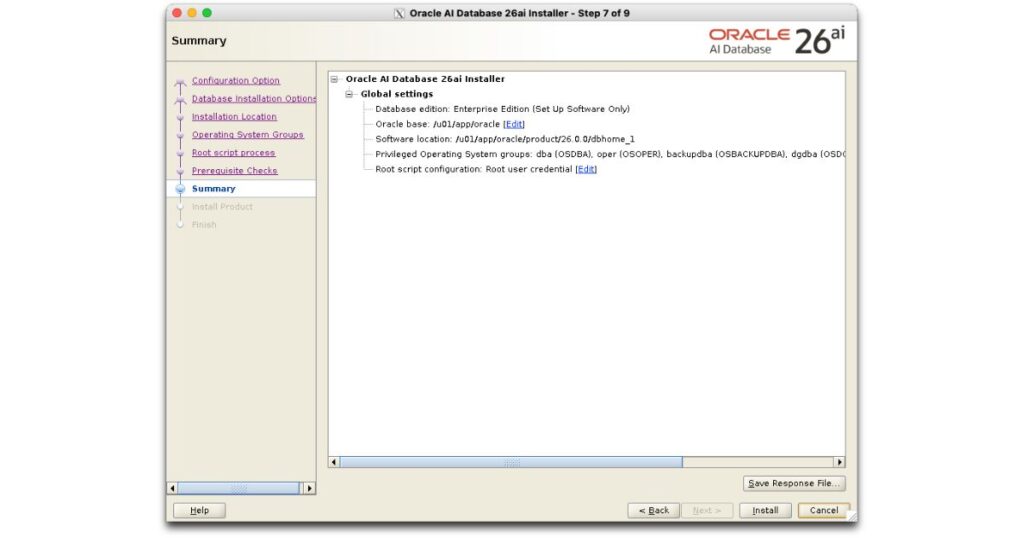The height and width of the screenshot is (538, 1024).
Task: Go to Database Installation Options step
Action: tap(254, 99)
